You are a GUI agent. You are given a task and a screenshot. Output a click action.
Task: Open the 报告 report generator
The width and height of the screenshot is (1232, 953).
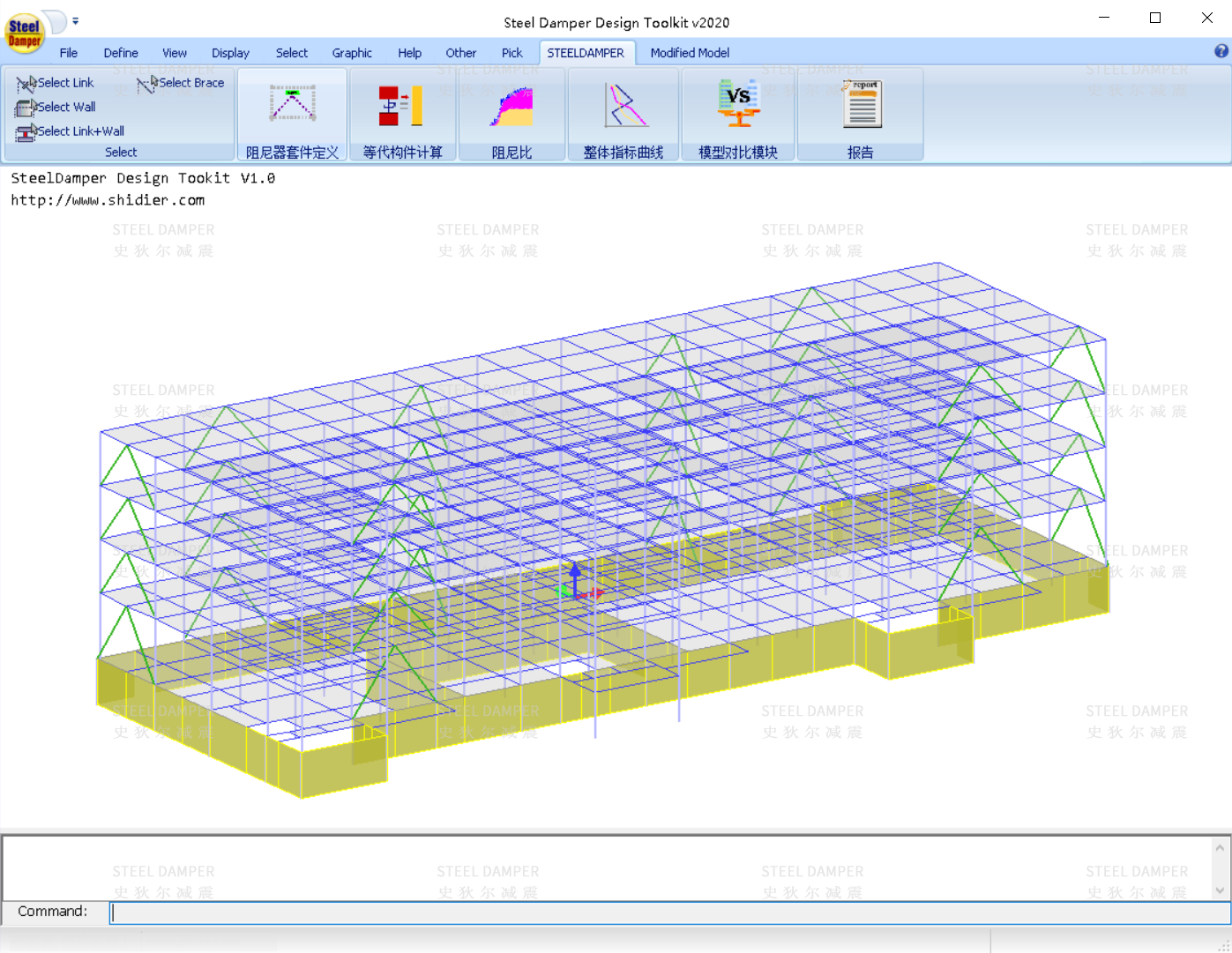(x=861, y=115)
